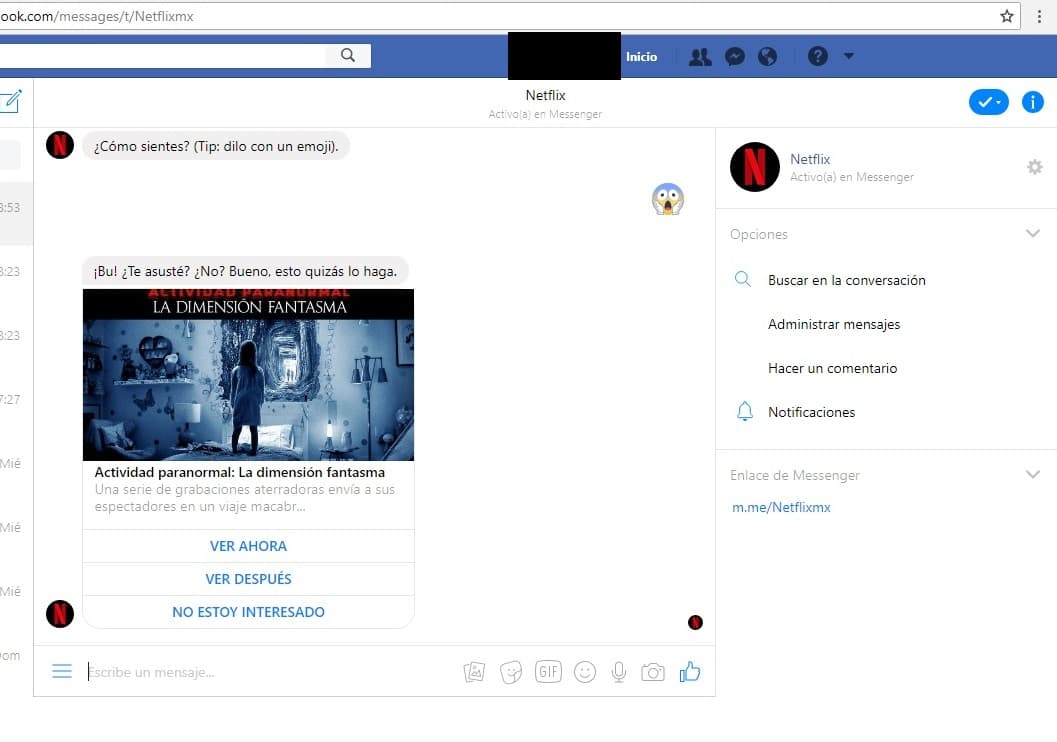1057x742 pixels.
Task: Send a thumbs-up like
Action: pyautogui.click(x=690, y=672)
